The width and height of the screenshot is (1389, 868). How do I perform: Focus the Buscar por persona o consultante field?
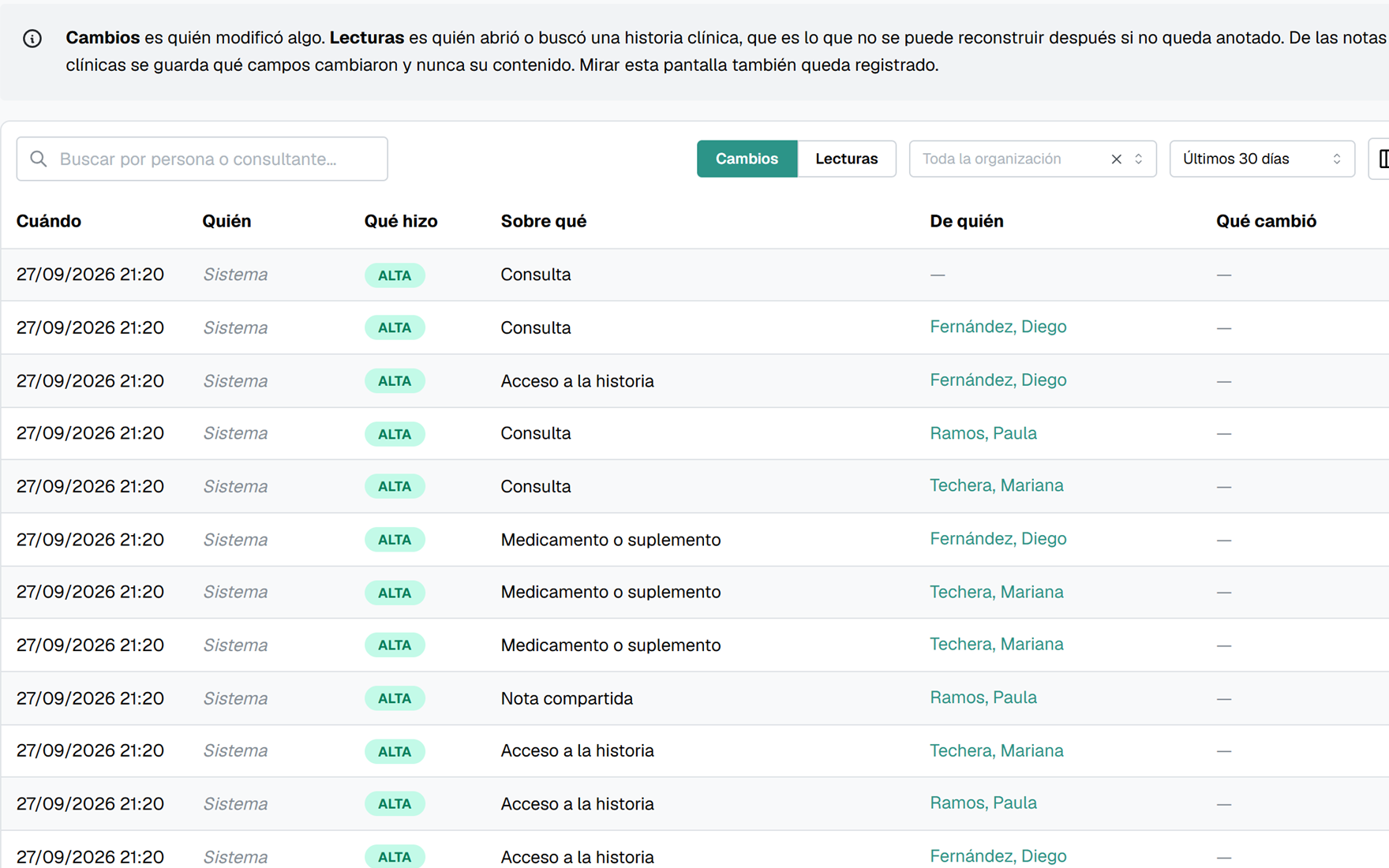tap(202, 159)
